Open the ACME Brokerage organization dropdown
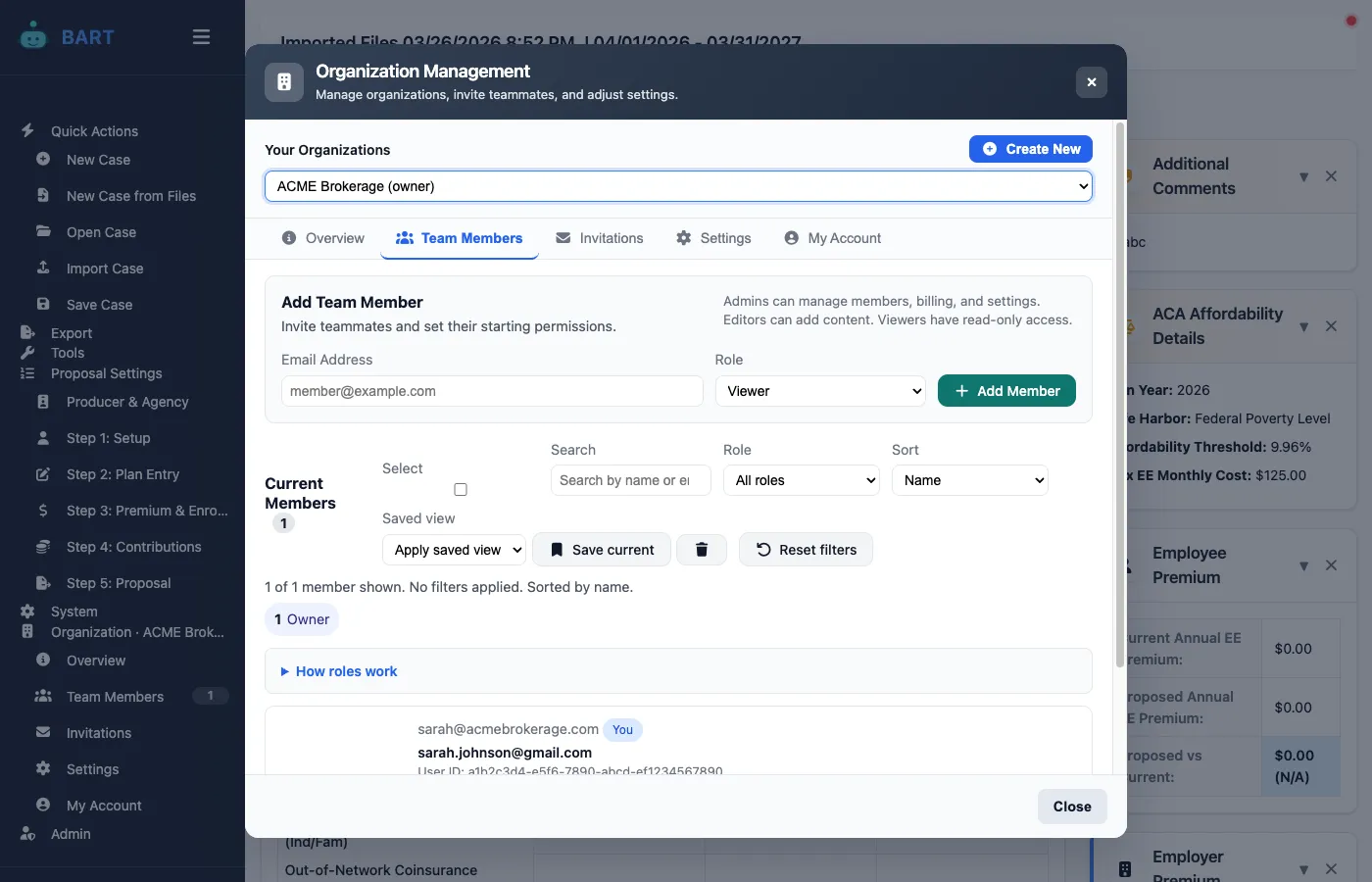 pyautogui.click(x=678, y=185)
